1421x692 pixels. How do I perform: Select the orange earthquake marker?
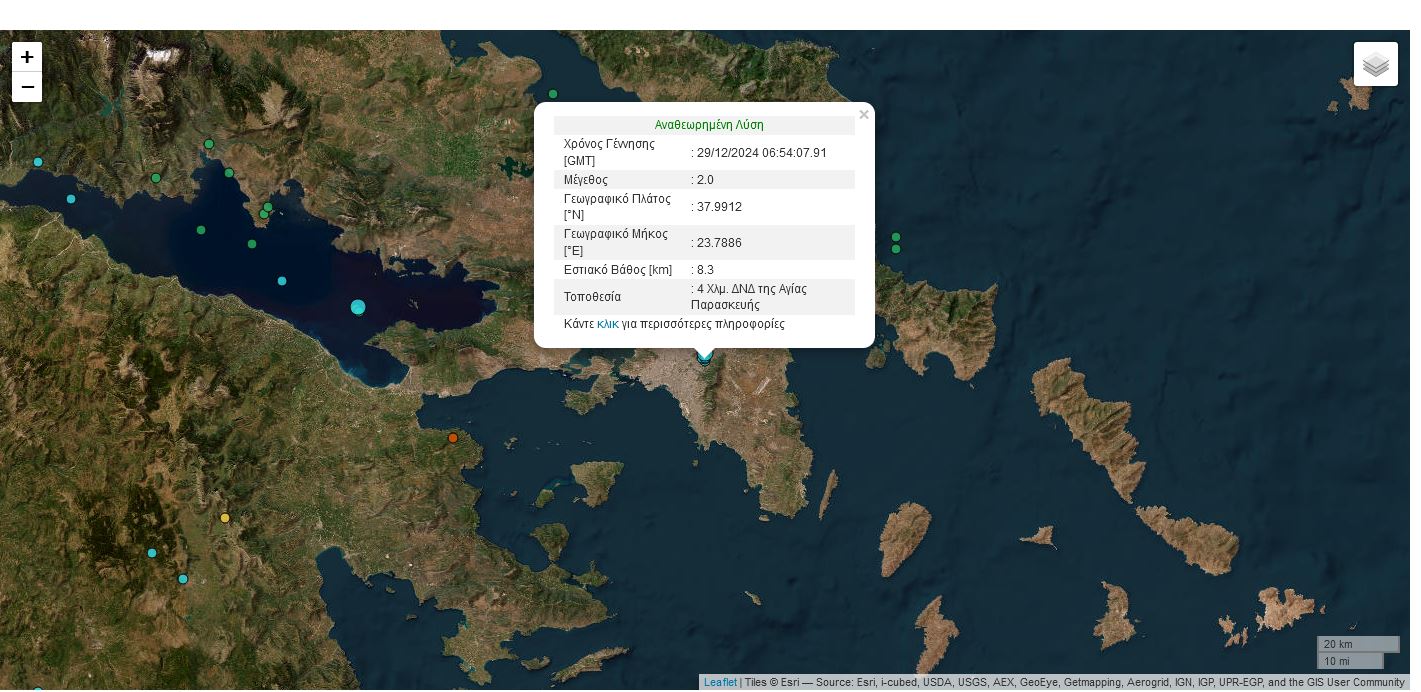tap(453, 438)
